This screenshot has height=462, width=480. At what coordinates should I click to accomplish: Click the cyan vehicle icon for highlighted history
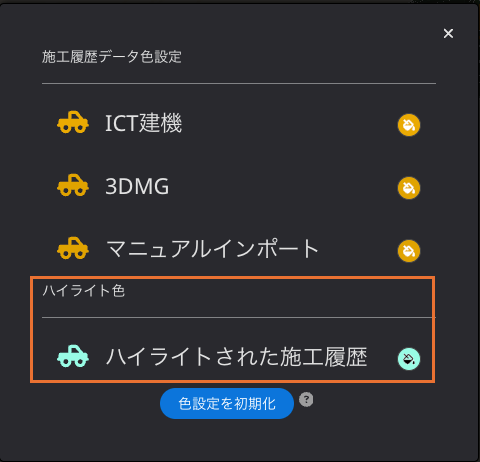tap(73, 356)
